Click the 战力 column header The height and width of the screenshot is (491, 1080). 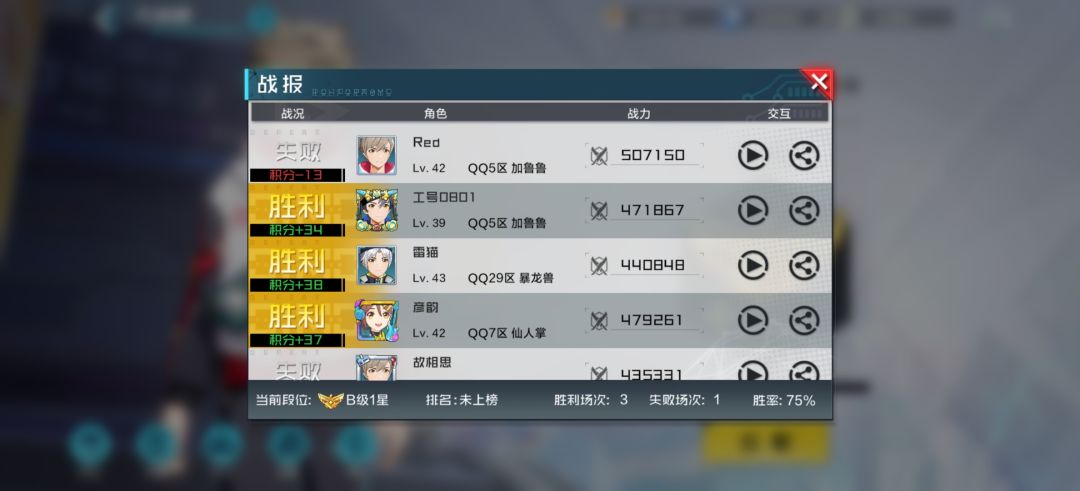(638, 114)
